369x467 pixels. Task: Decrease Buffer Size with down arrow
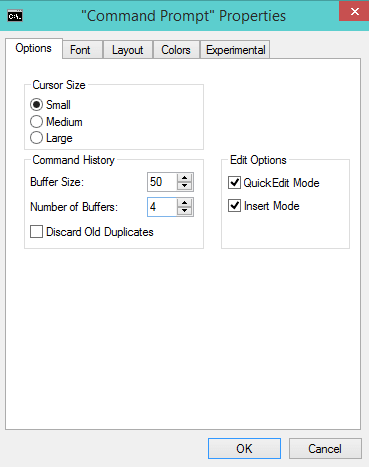coord(184,186)
